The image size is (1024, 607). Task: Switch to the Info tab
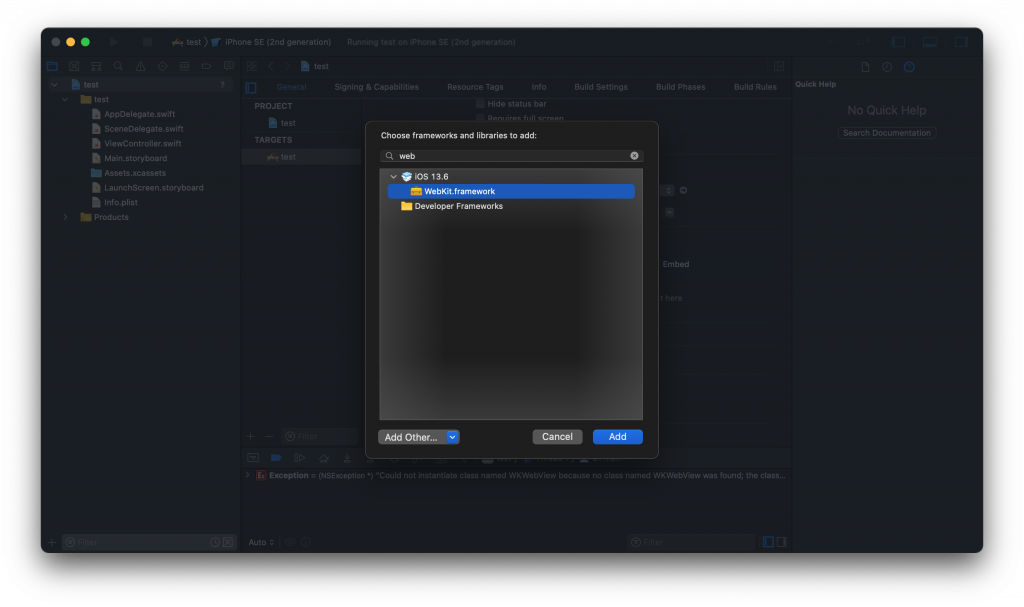pyautogui.click(x=539, y=87)
